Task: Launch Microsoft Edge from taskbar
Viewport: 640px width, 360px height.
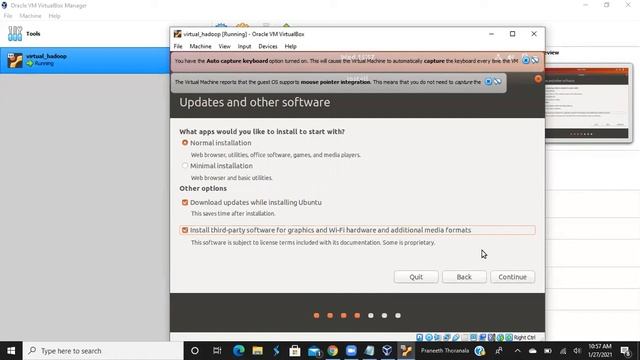Action: pos(238,351)
